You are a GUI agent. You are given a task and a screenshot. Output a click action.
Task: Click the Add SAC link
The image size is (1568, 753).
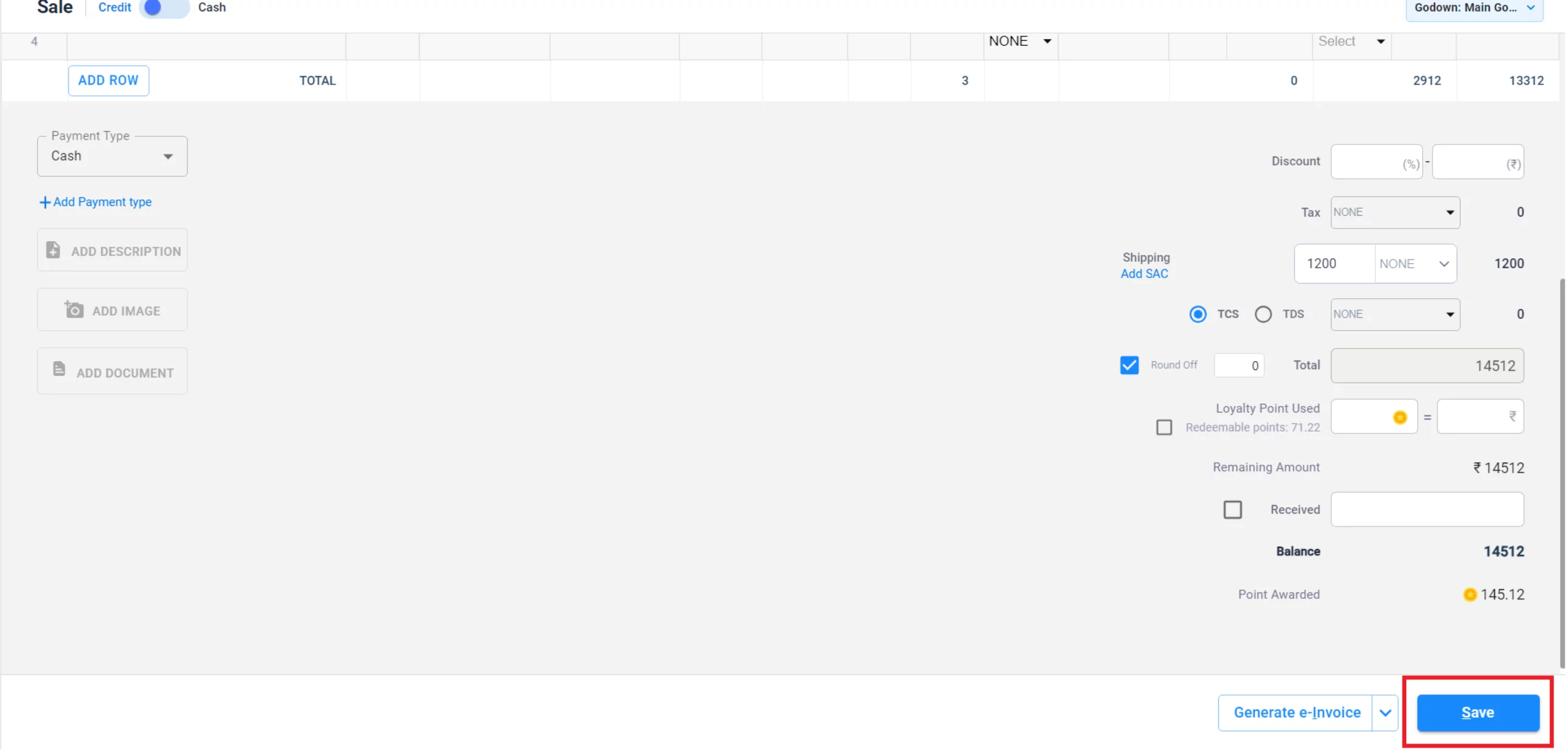[x=1144, y=274]
